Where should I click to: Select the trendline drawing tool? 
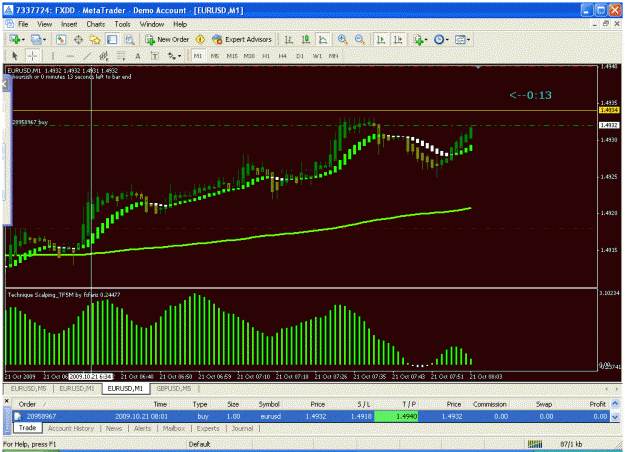[87, 56]
